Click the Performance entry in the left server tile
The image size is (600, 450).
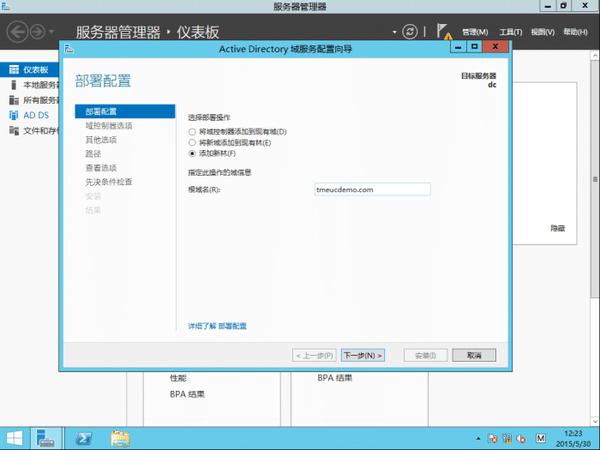click(x=178, y=378)
